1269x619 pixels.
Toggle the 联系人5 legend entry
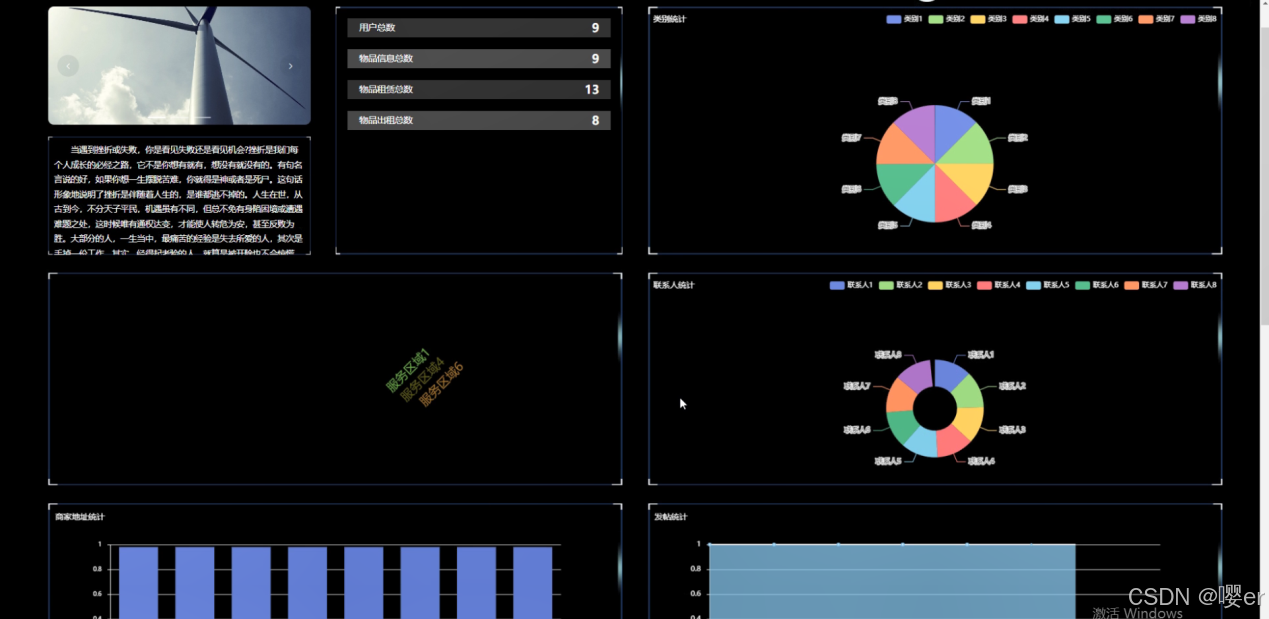click(x=1047, y=285)
